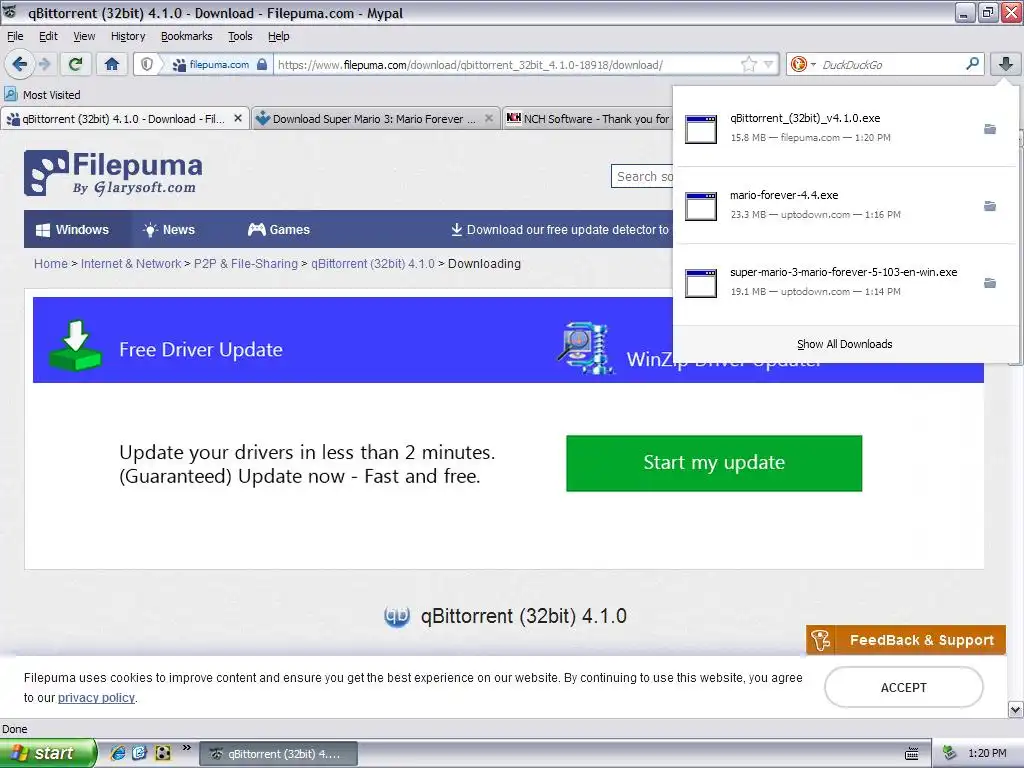The image size is (1024, 768).
Task: Reload the current page
Action: click(76, 64)
